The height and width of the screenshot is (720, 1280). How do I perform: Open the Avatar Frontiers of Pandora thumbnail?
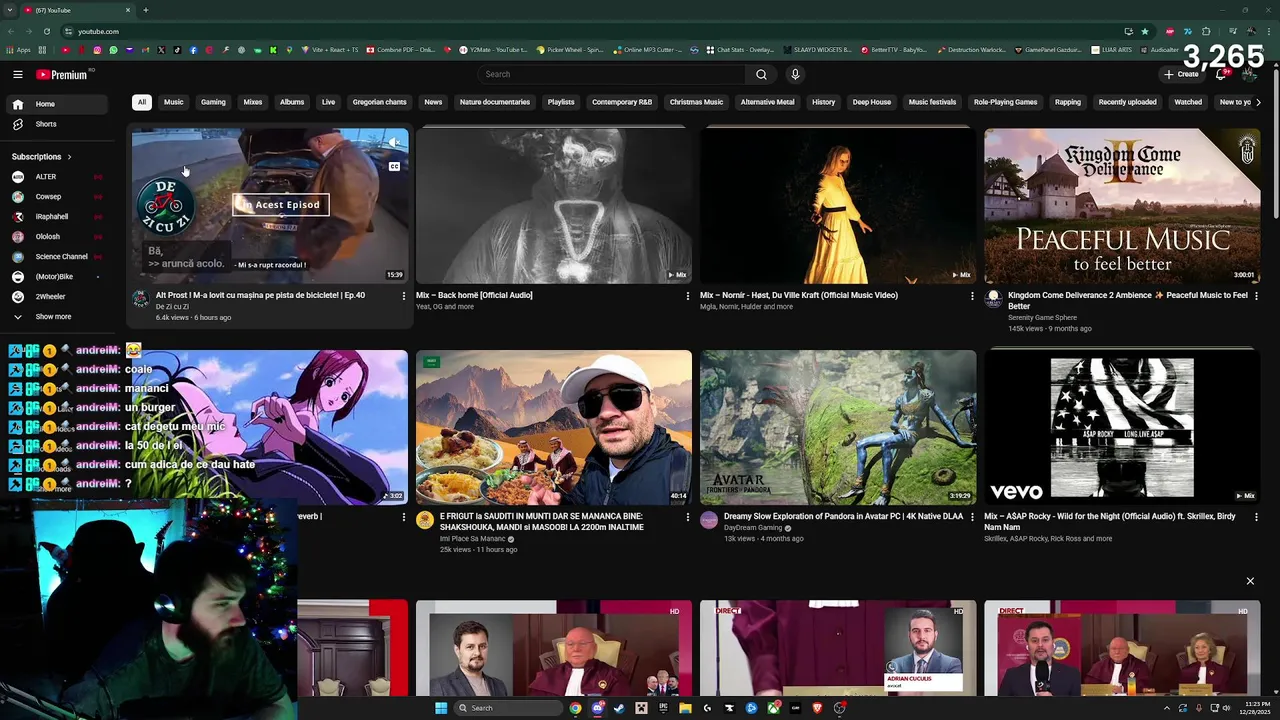(838, 427)
